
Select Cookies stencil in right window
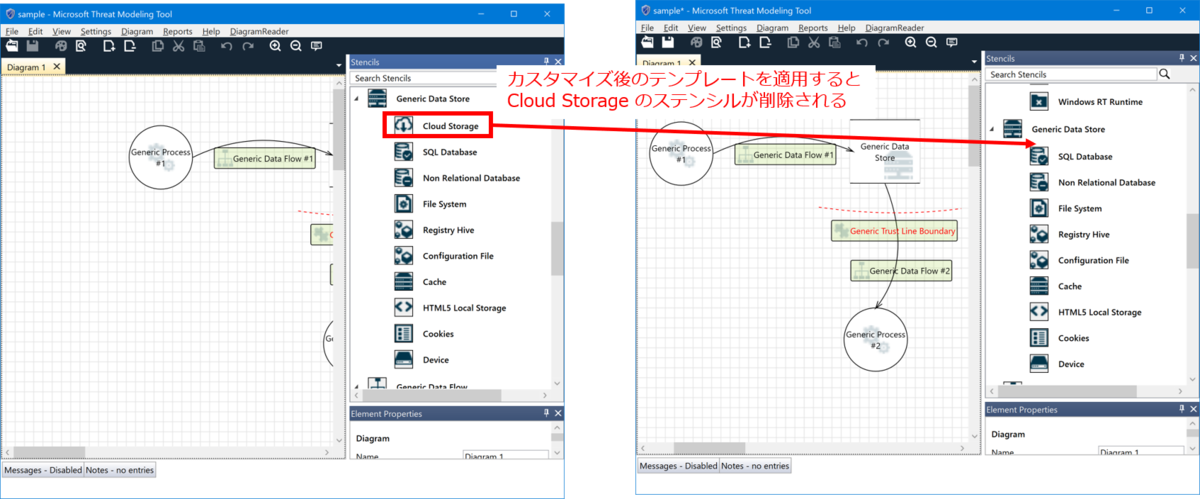[1060, 338]
